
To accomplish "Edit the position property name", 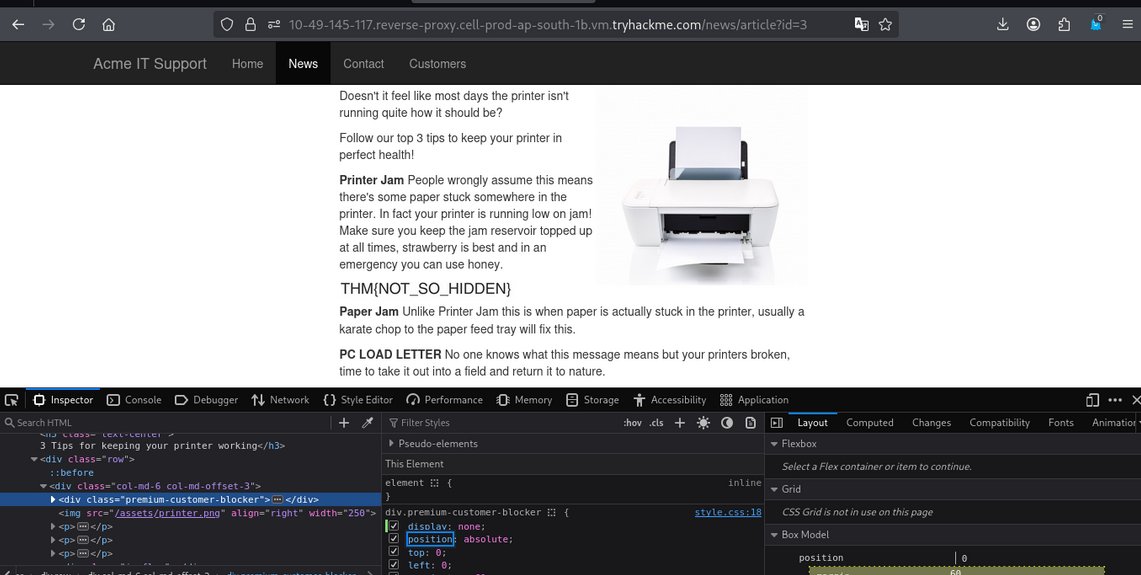I will point(430,539).
